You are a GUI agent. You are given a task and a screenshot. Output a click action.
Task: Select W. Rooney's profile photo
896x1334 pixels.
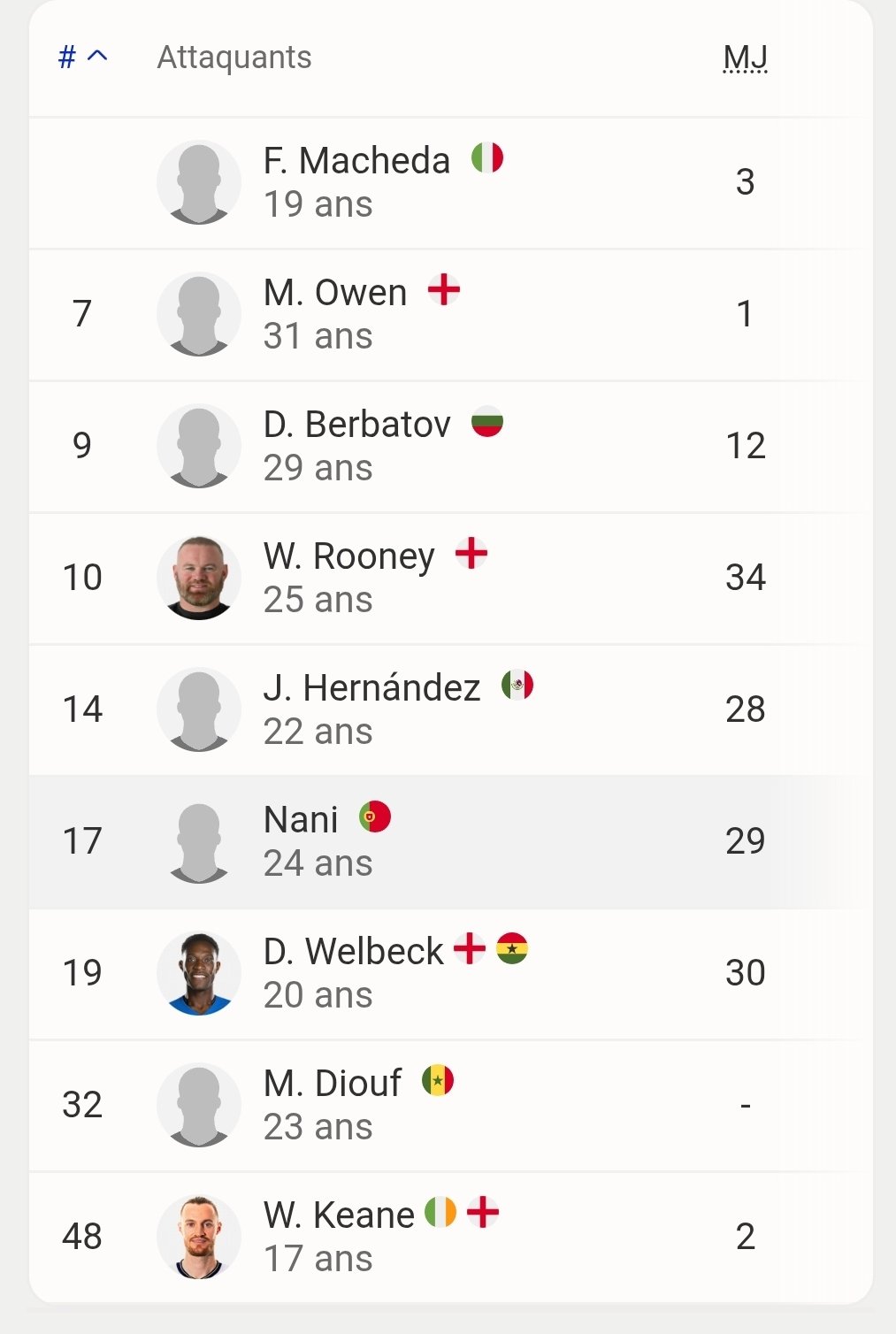click(199, 578)
